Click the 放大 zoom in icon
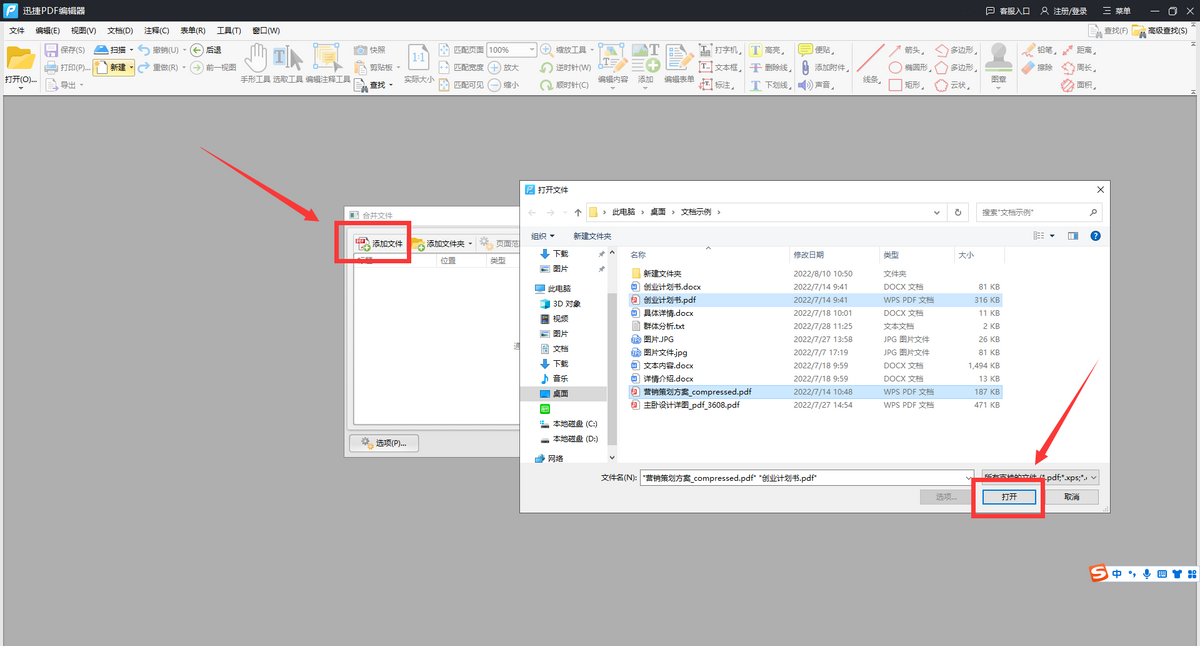This screenshot has height=646, width=1200. pos(495,67)
